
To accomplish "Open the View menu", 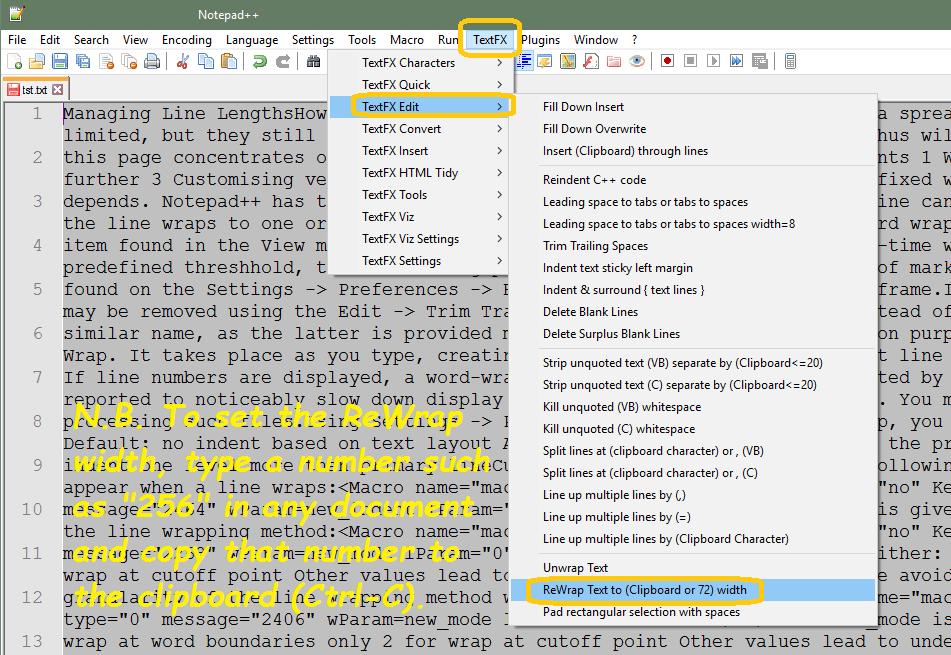I will click(x=135, y=40).
